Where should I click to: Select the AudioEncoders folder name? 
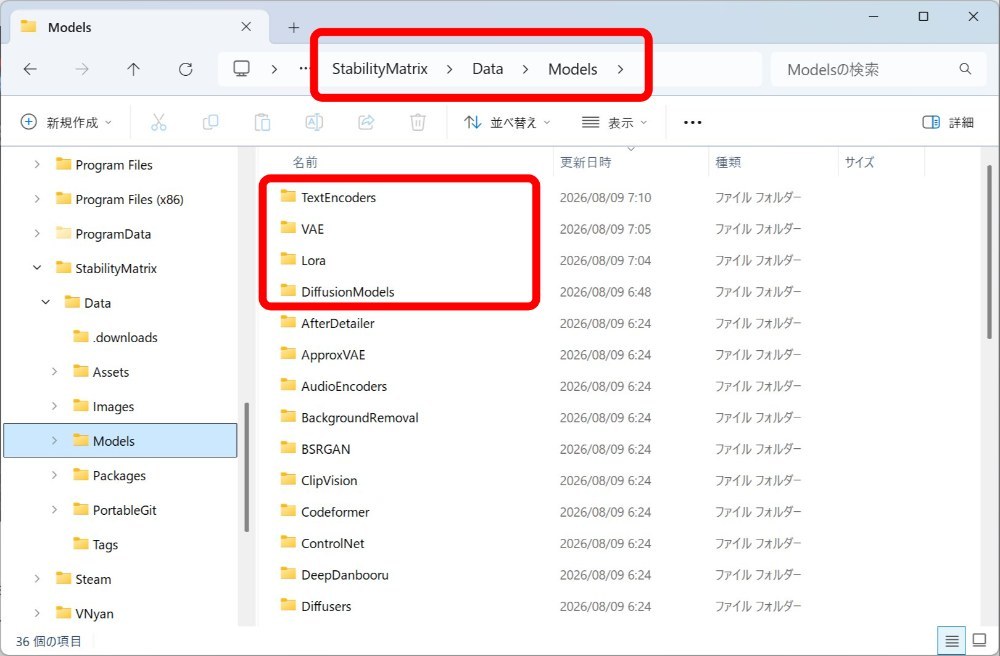[344, 386]
